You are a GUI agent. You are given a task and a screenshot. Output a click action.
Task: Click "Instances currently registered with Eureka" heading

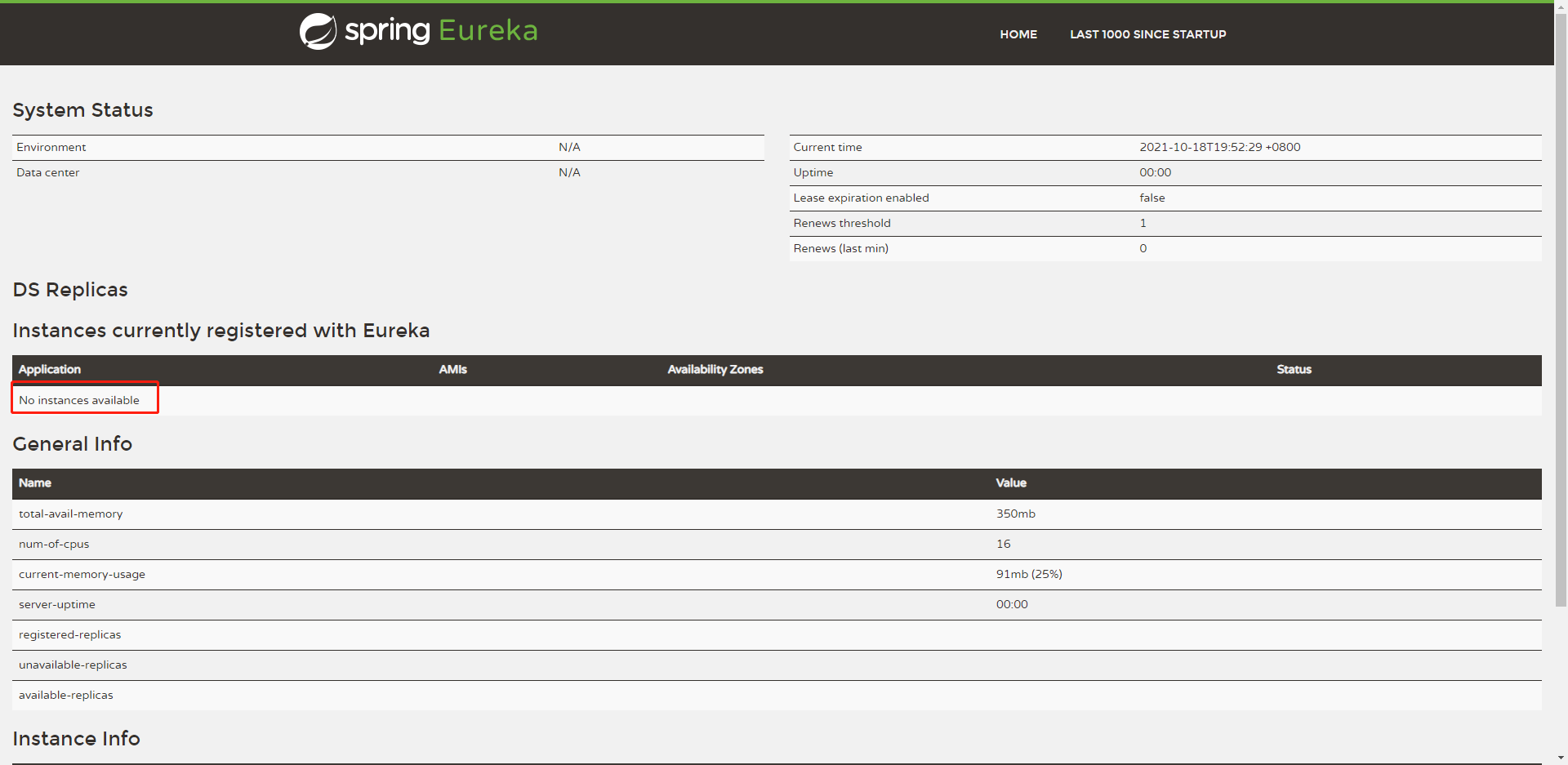[x=221, y=331]
